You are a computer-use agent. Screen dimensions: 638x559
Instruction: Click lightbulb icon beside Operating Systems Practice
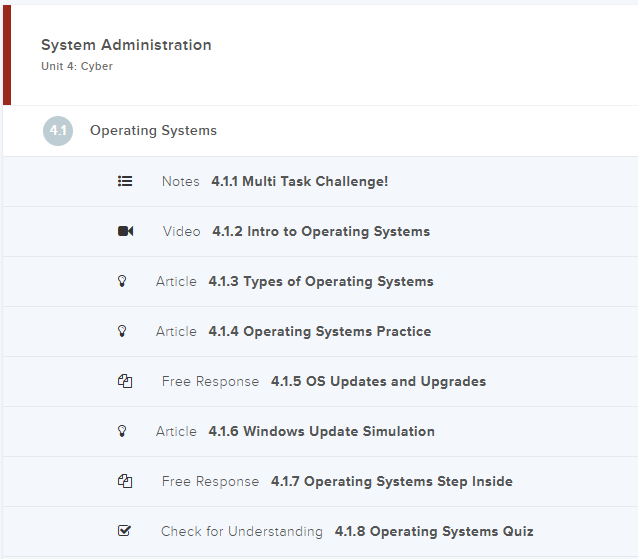[x=123, y=331]
